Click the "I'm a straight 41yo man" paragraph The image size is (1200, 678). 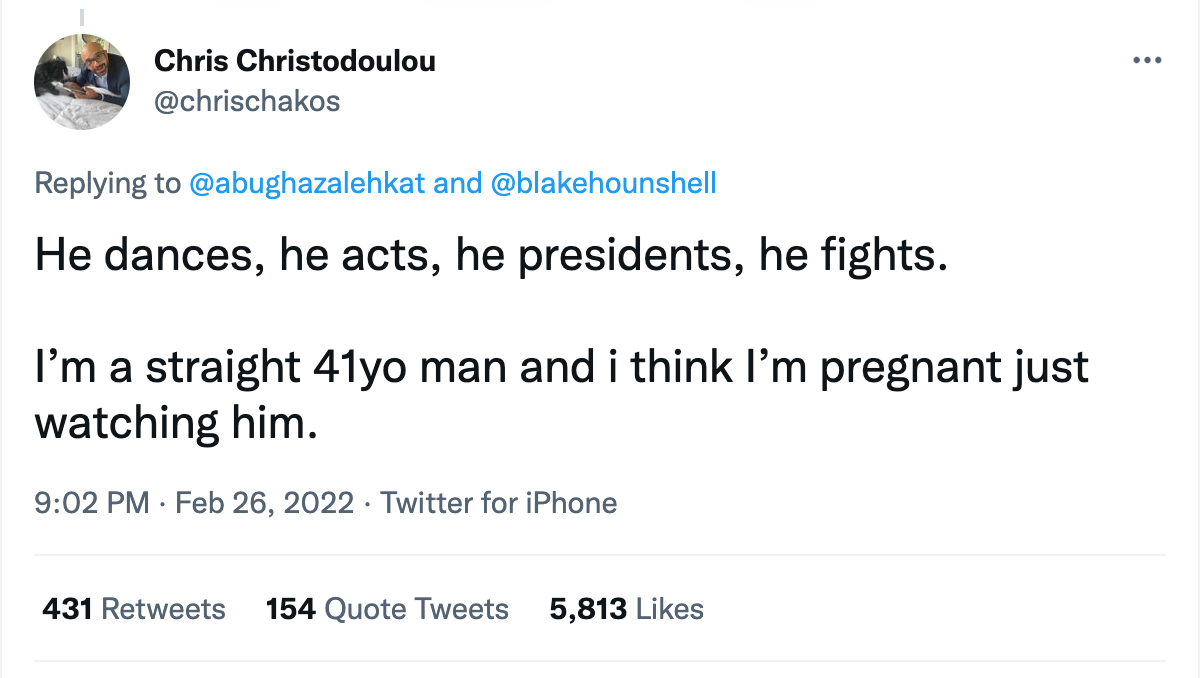[x=561, y=368]
